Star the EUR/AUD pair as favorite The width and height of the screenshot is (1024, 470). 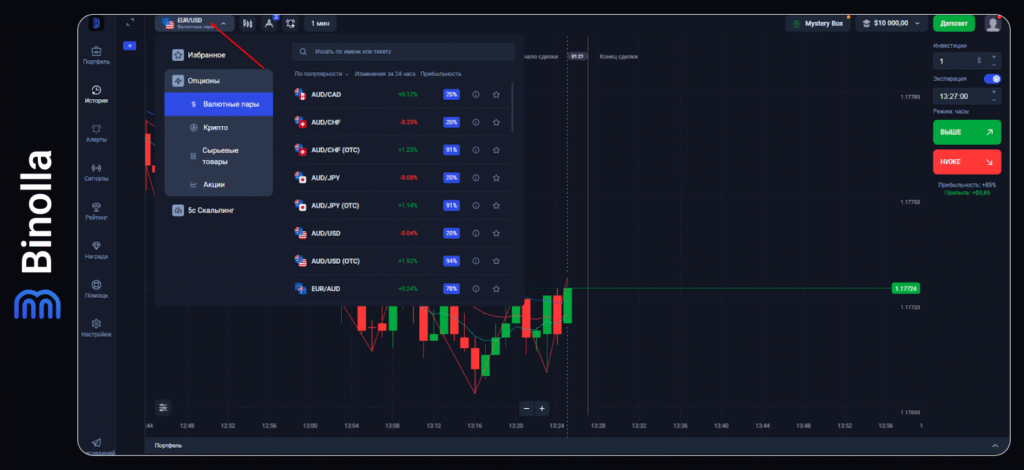tap(496, 288)
